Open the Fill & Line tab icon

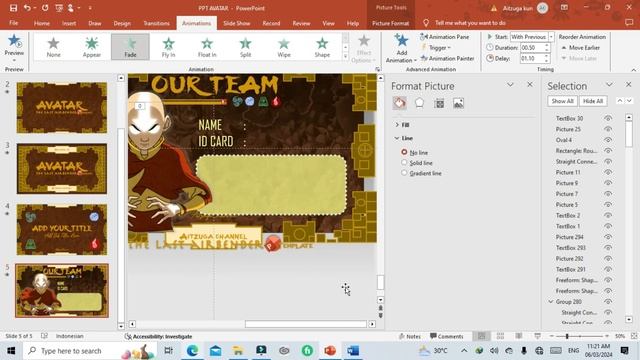(x=400, y=103)
